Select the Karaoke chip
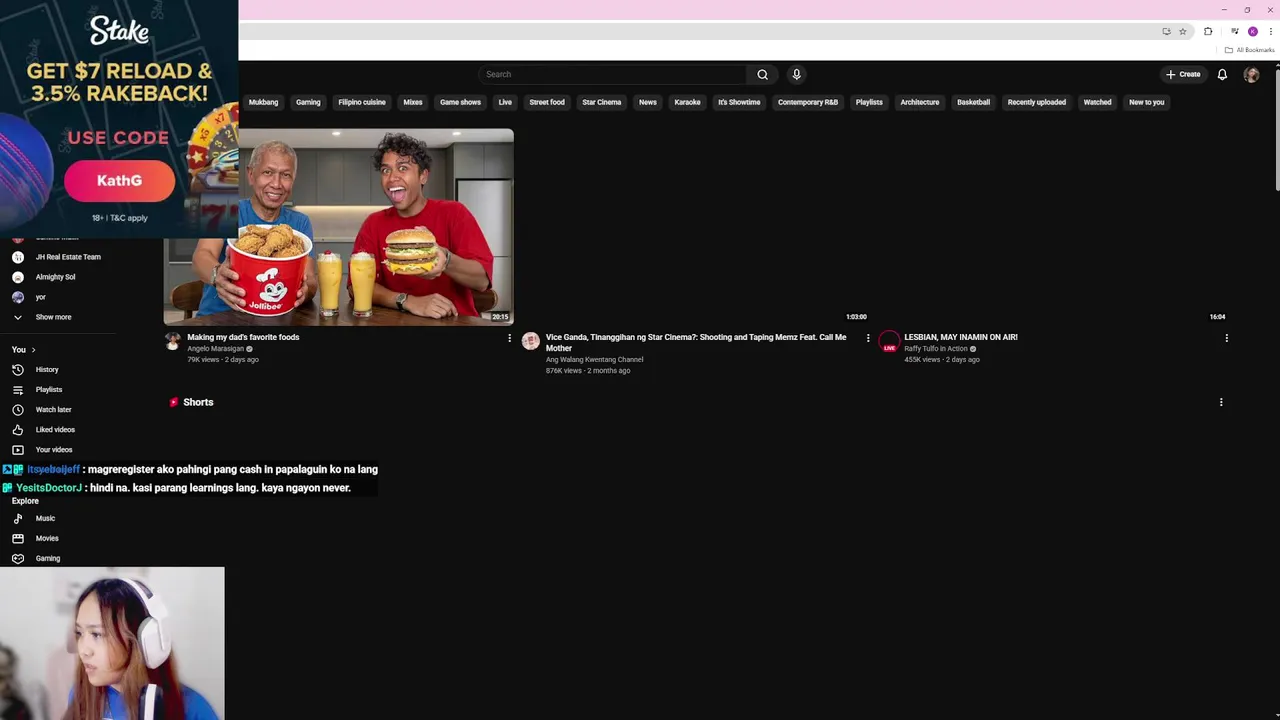1280x720 pixels. [x=687, y=102]
